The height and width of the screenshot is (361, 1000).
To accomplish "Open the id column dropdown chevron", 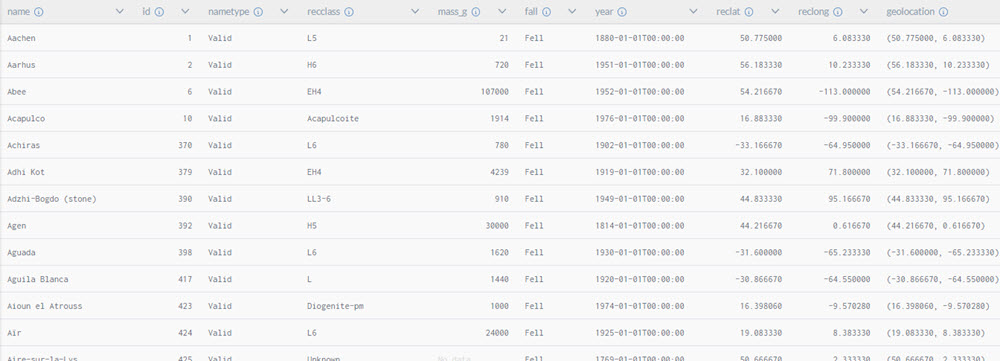I will [x=185, y=11].
